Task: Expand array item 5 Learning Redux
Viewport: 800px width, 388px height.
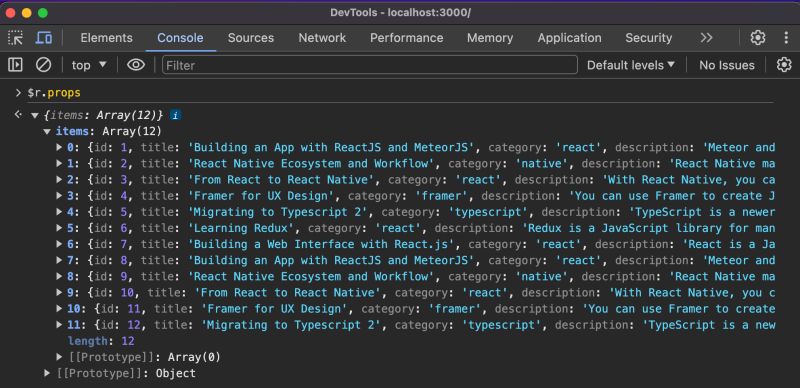Action: coord(60,228)
